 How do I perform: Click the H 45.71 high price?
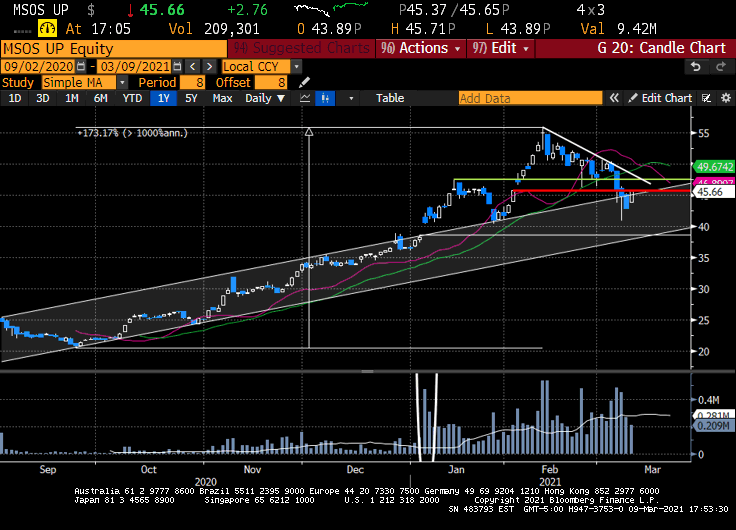coord(423,29)
